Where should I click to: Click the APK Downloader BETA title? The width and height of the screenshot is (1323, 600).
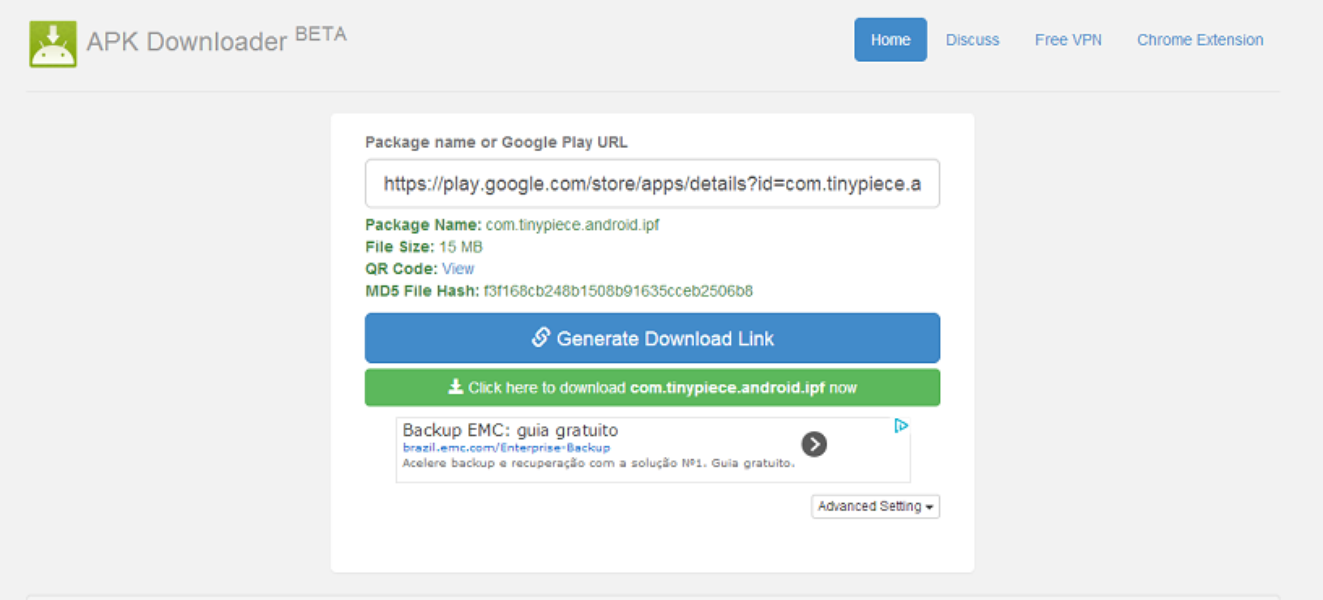216,40
